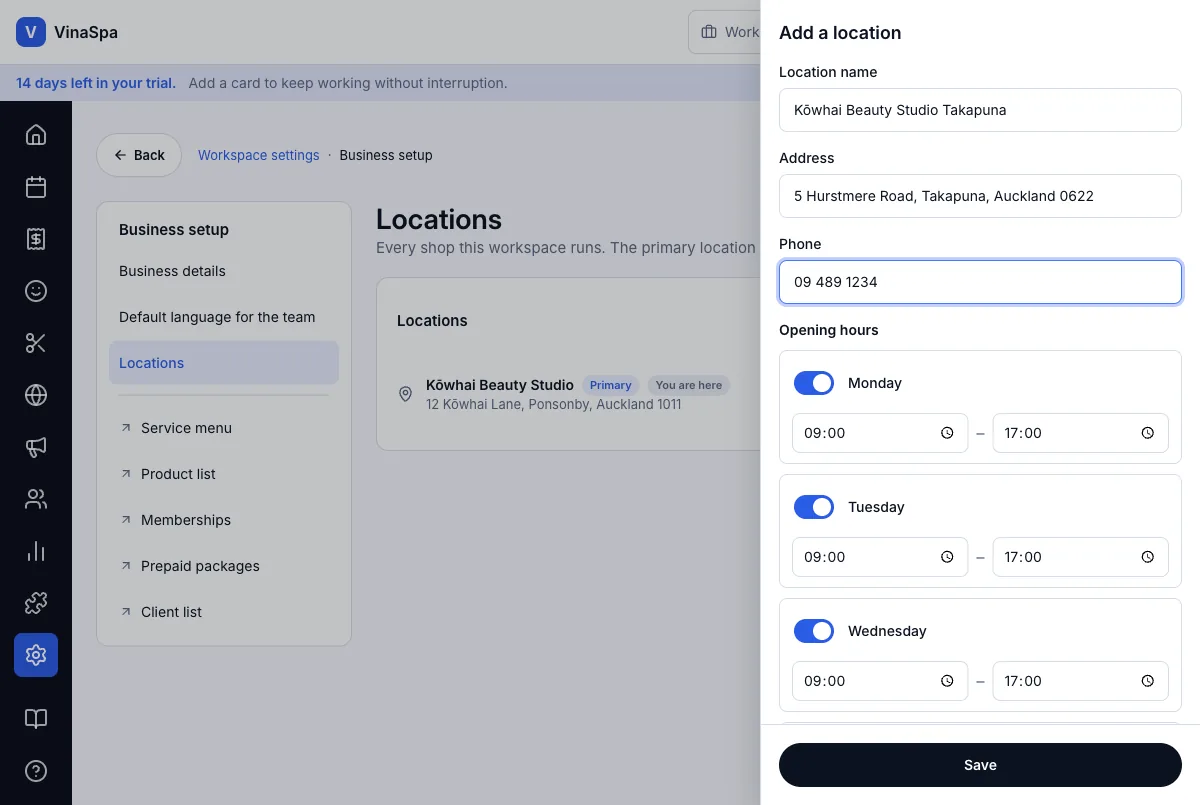
Task: Open the Team people icon in sidebar
Action: tap(36, 499)
